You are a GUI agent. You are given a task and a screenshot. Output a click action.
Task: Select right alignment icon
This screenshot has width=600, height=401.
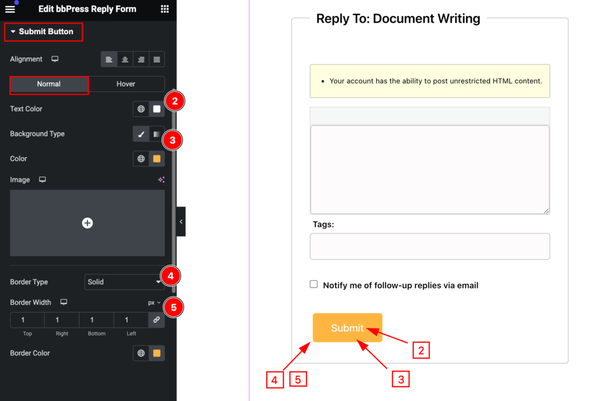pyautogui.click(x=141, y=59)
